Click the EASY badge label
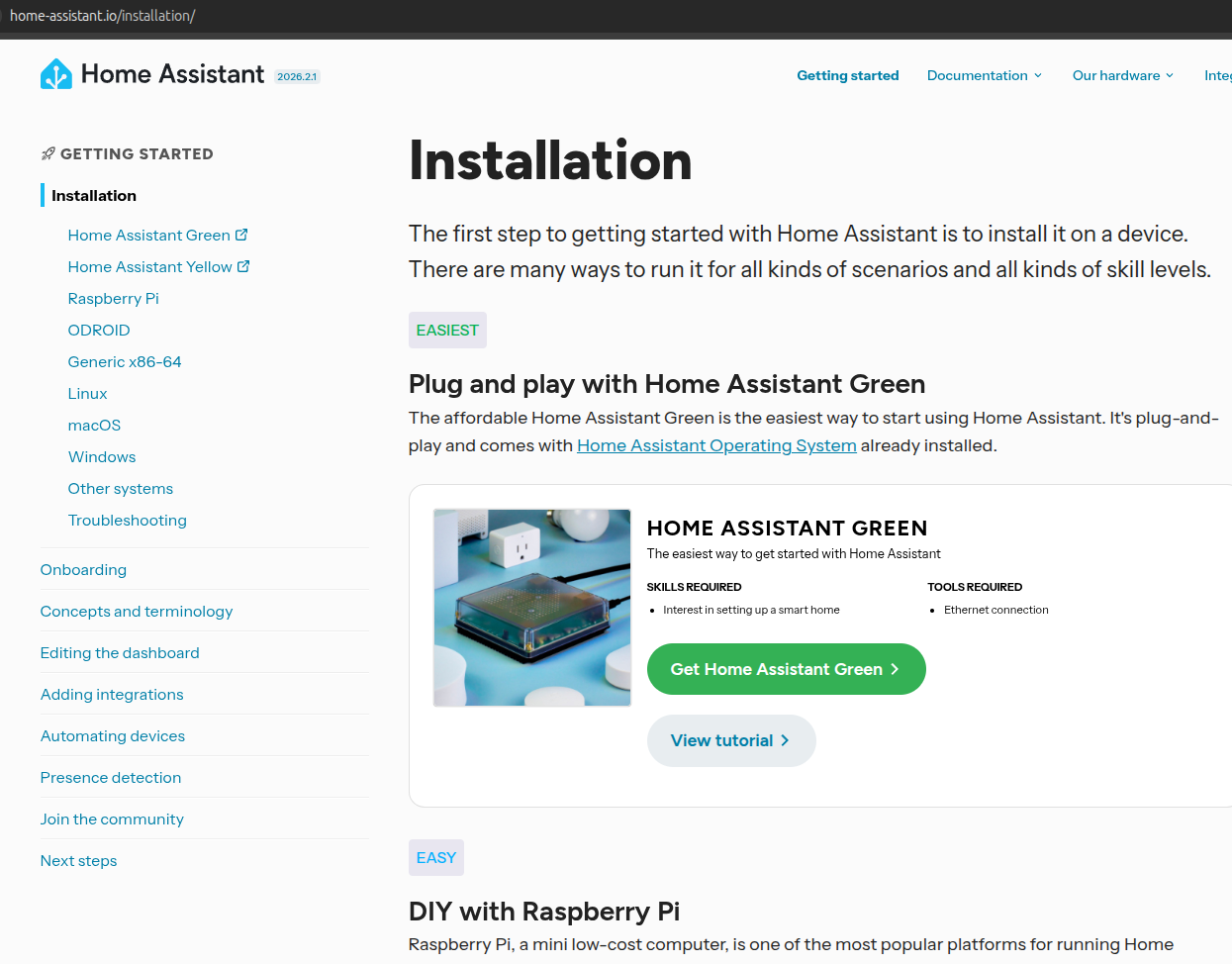Viewport: 1232px width, 964px height. click(x=436, y=858)
